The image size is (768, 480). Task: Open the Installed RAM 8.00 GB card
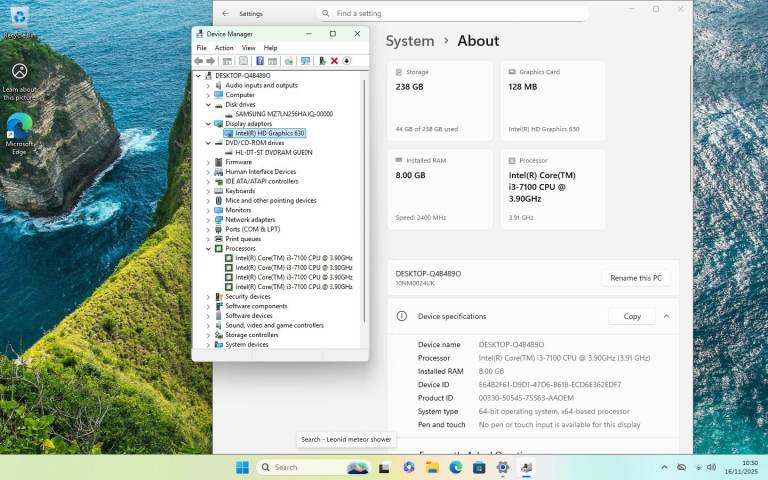(x=440, y=190)
